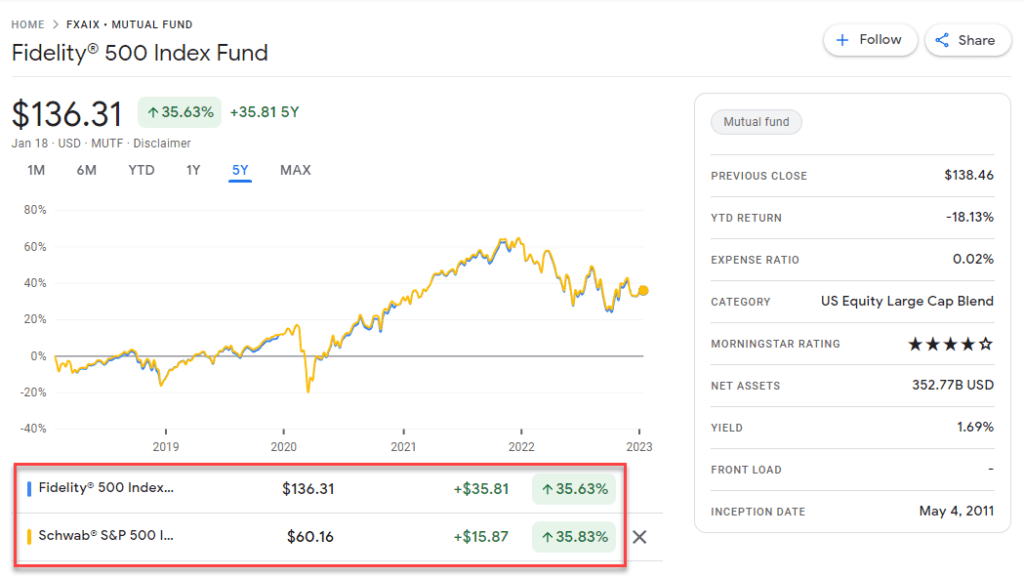Image resolution: width=1024 pixels, height=577 pixels.
Task: Switch chart to 6M range
Action: pyautogui.click(x=86, y=170)
